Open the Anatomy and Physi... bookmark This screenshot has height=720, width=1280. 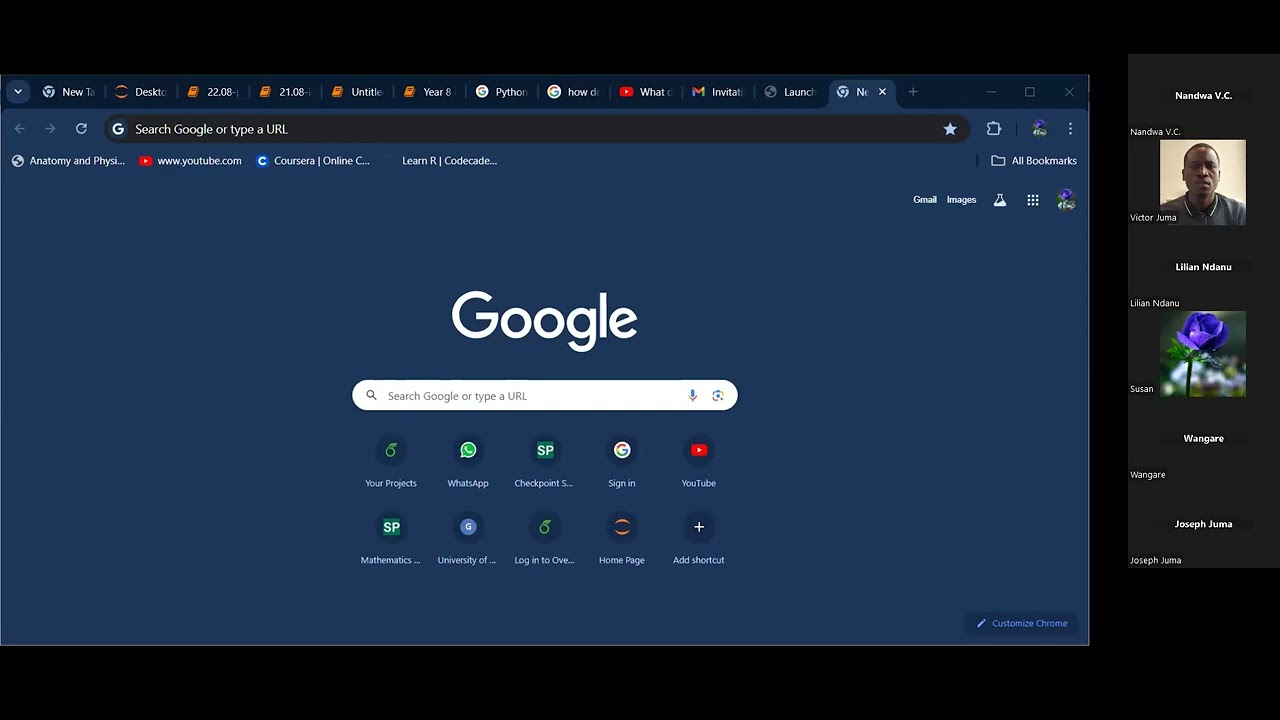[x=68, y=161]
